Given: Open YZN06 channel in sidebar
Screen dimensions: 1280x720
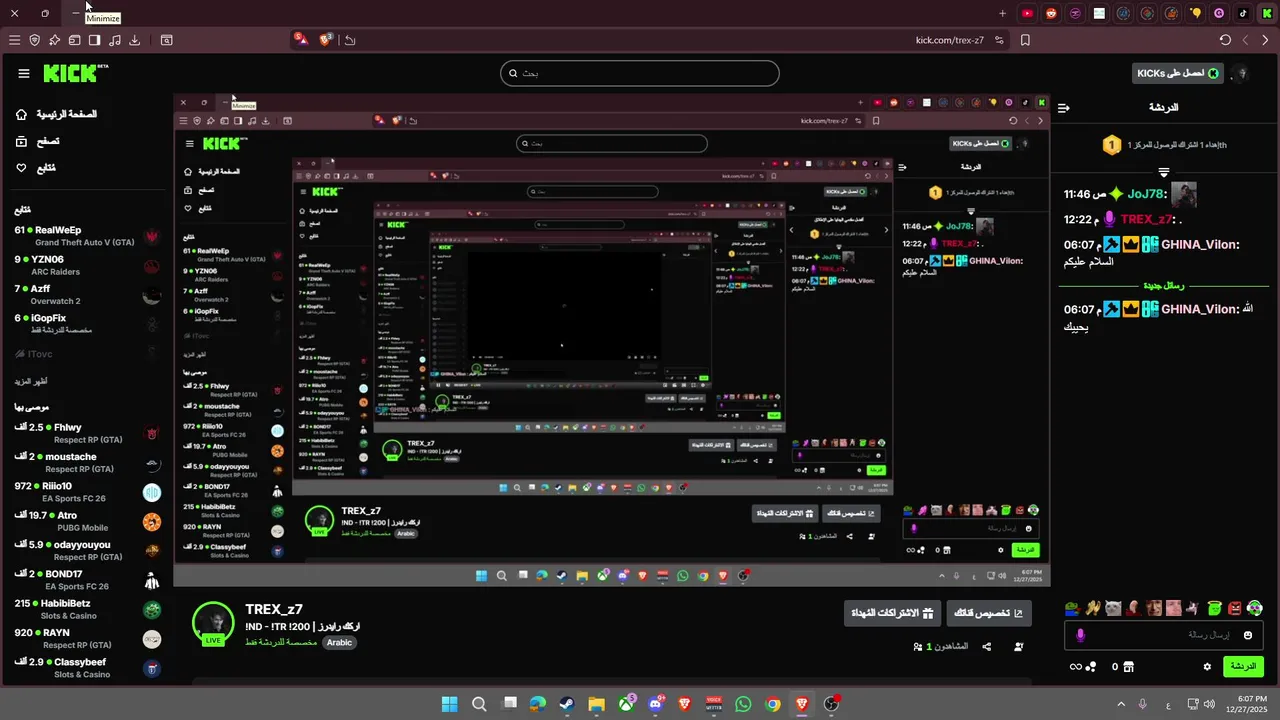Looking at the screenshot, I should pyautogui.click(x=87, y=265).
